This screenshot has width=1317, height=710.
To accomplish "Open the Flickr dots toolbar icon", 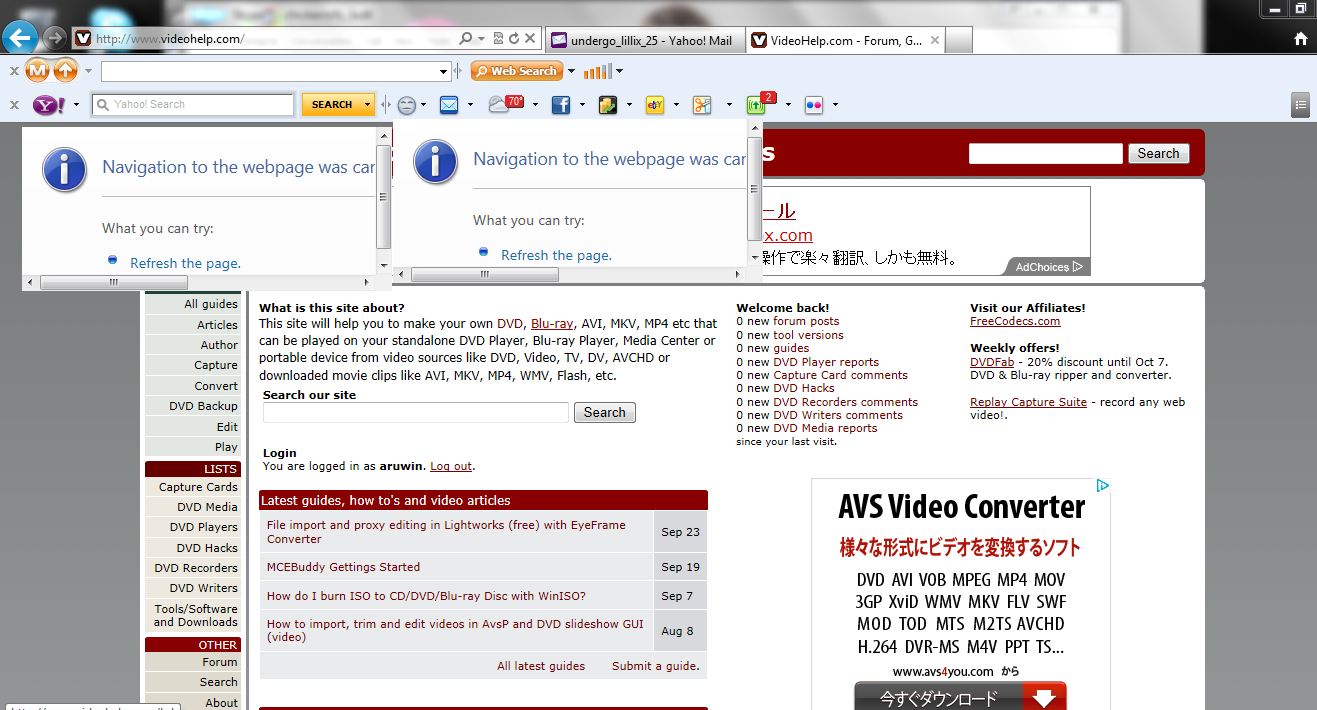I will (814, 104).
